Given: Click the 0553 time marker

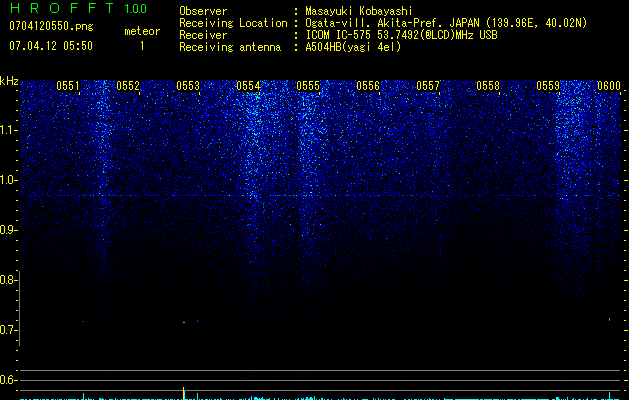Looking at the screenshot, I should click(188, 86).
